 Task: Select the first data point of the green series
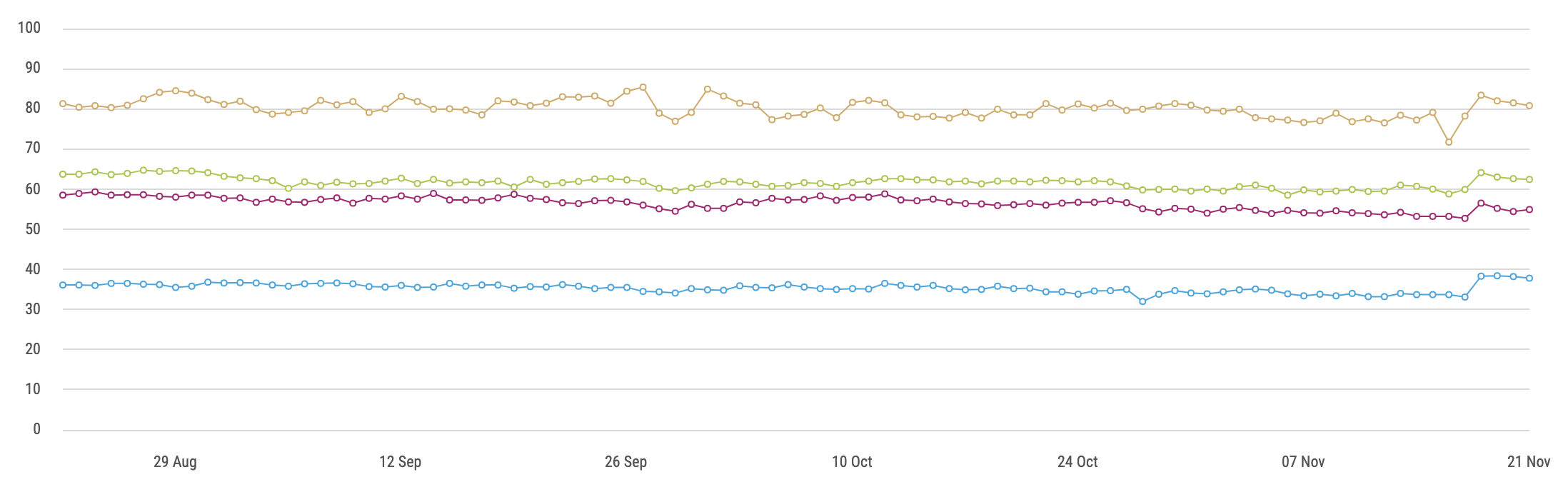point(63,174)
